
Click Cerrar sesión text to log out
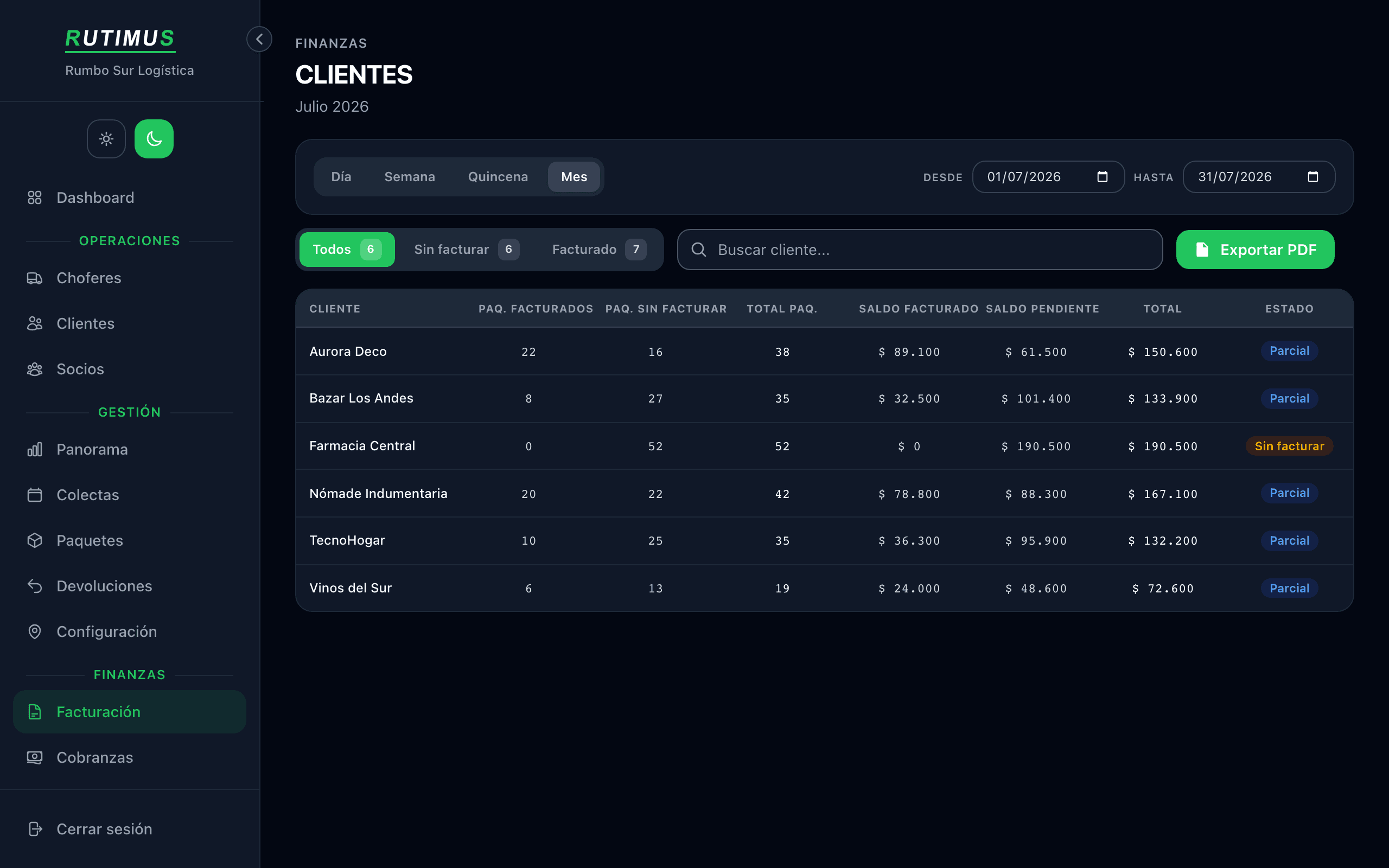tap(105, 829)
